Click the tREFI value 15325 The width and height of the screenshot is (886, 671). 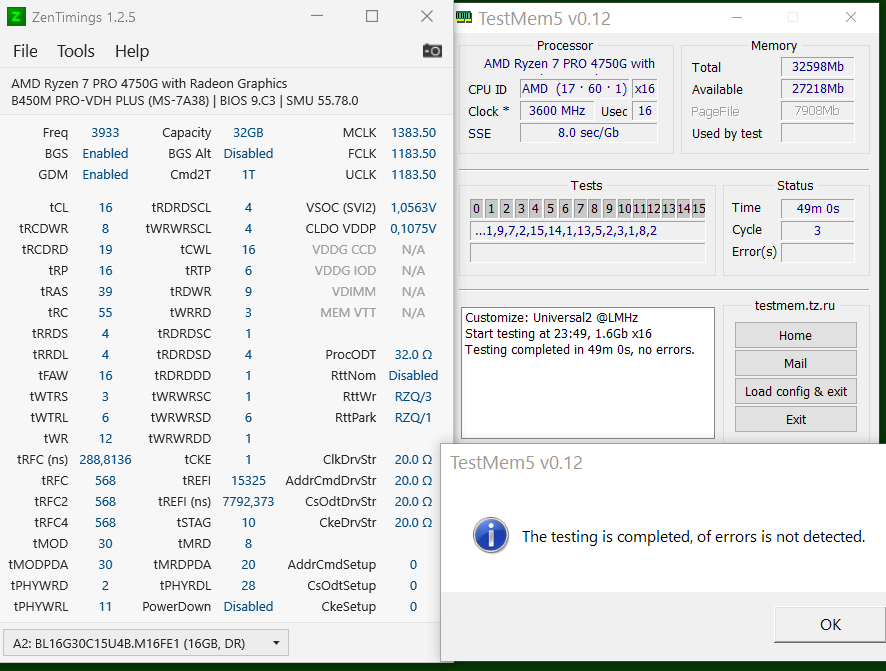tap(248, 481)
